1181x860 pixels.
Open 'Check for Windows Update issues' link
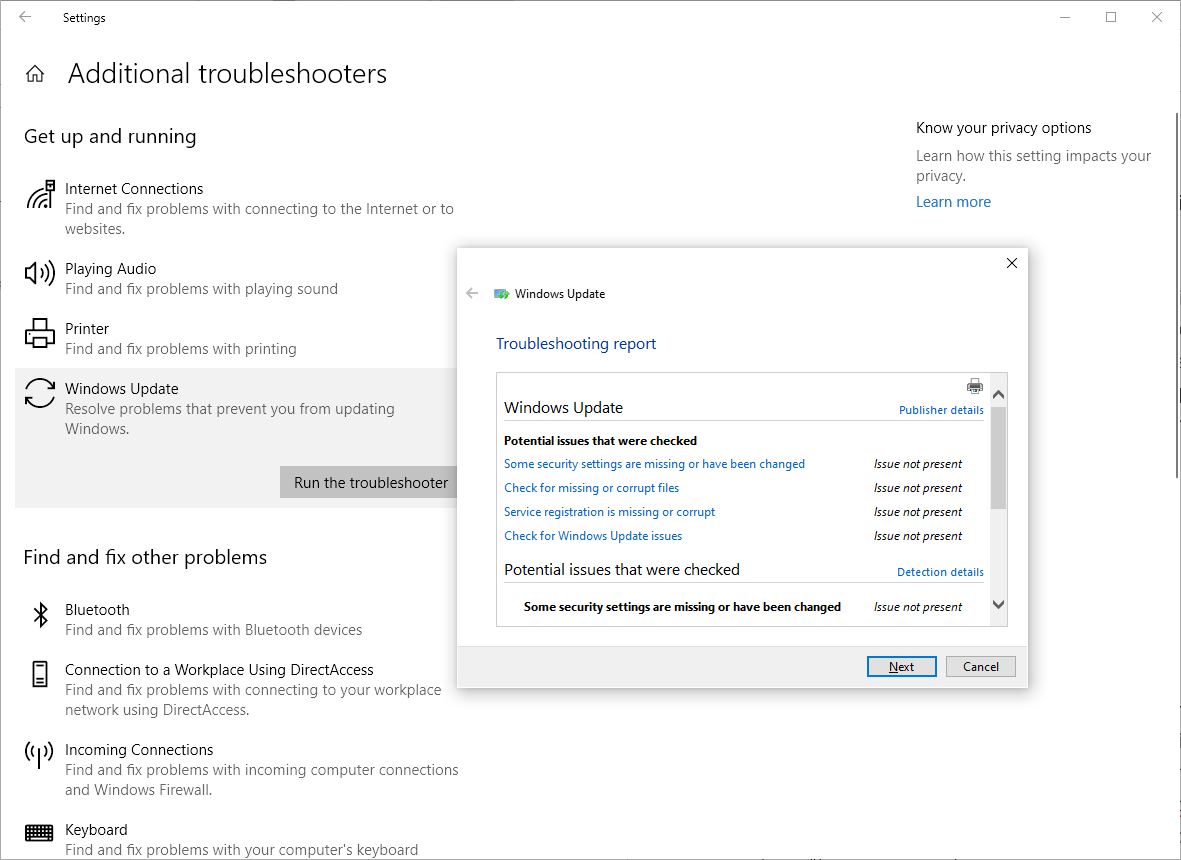pyautogui.click(x=593, y=536)
